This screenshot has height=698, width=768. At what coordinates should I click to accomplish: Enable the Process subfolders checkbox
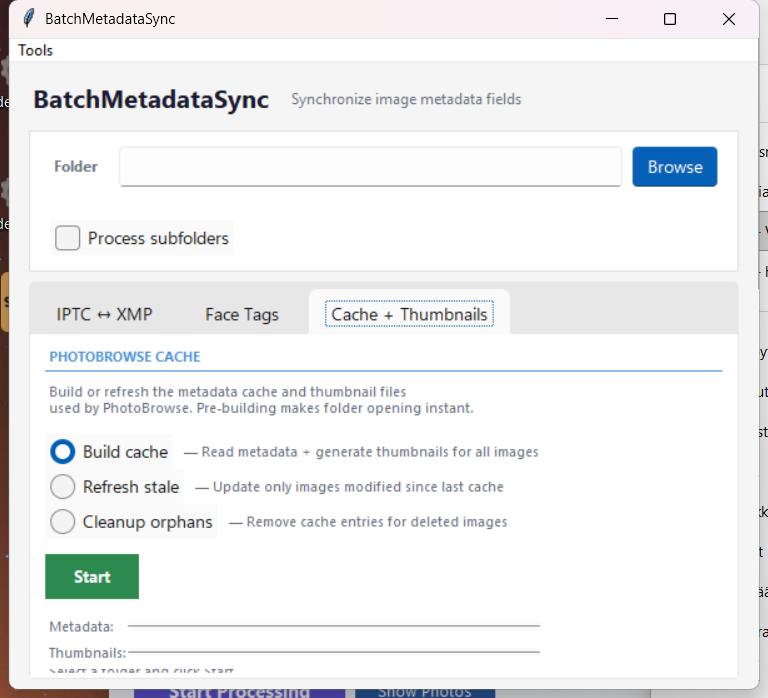67,238
